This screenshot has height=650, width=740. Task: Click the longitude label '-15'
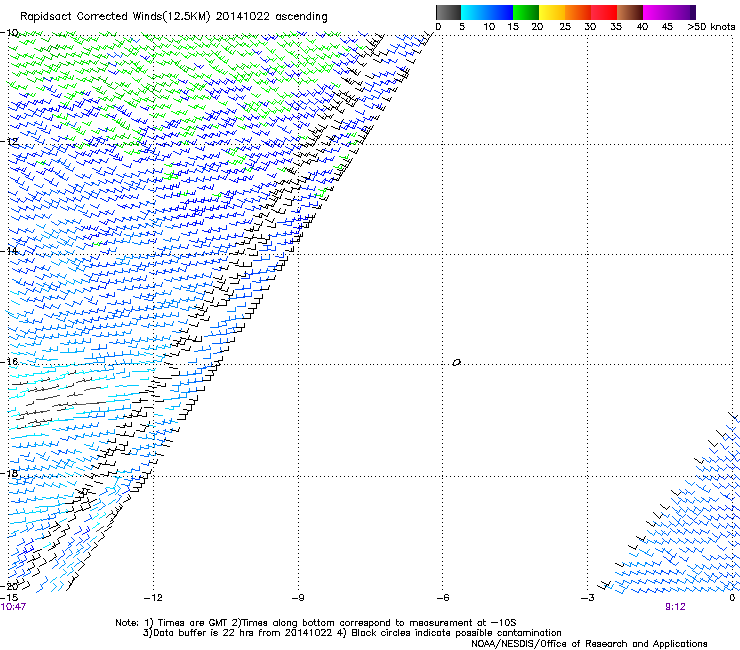9,598
